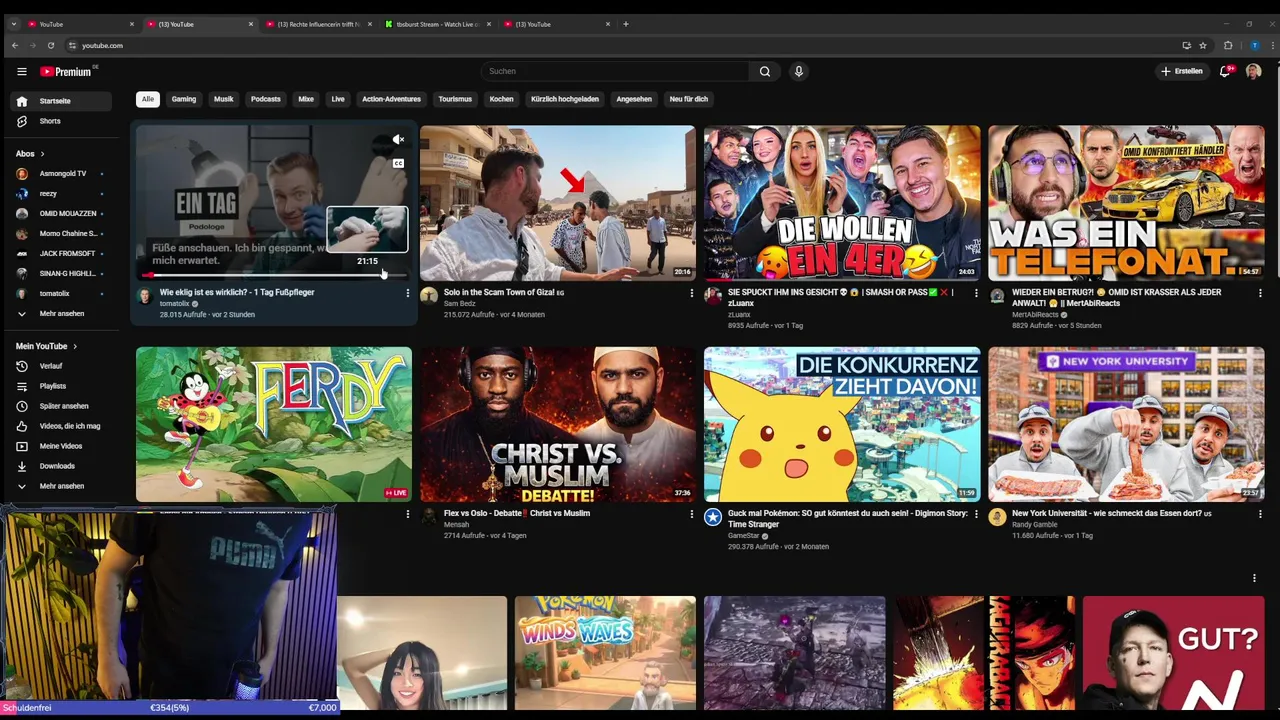The width and height of the screenshot is (1280, 720).
Task: Go to Startseite in the sidebar
Action: pos(62,101)
